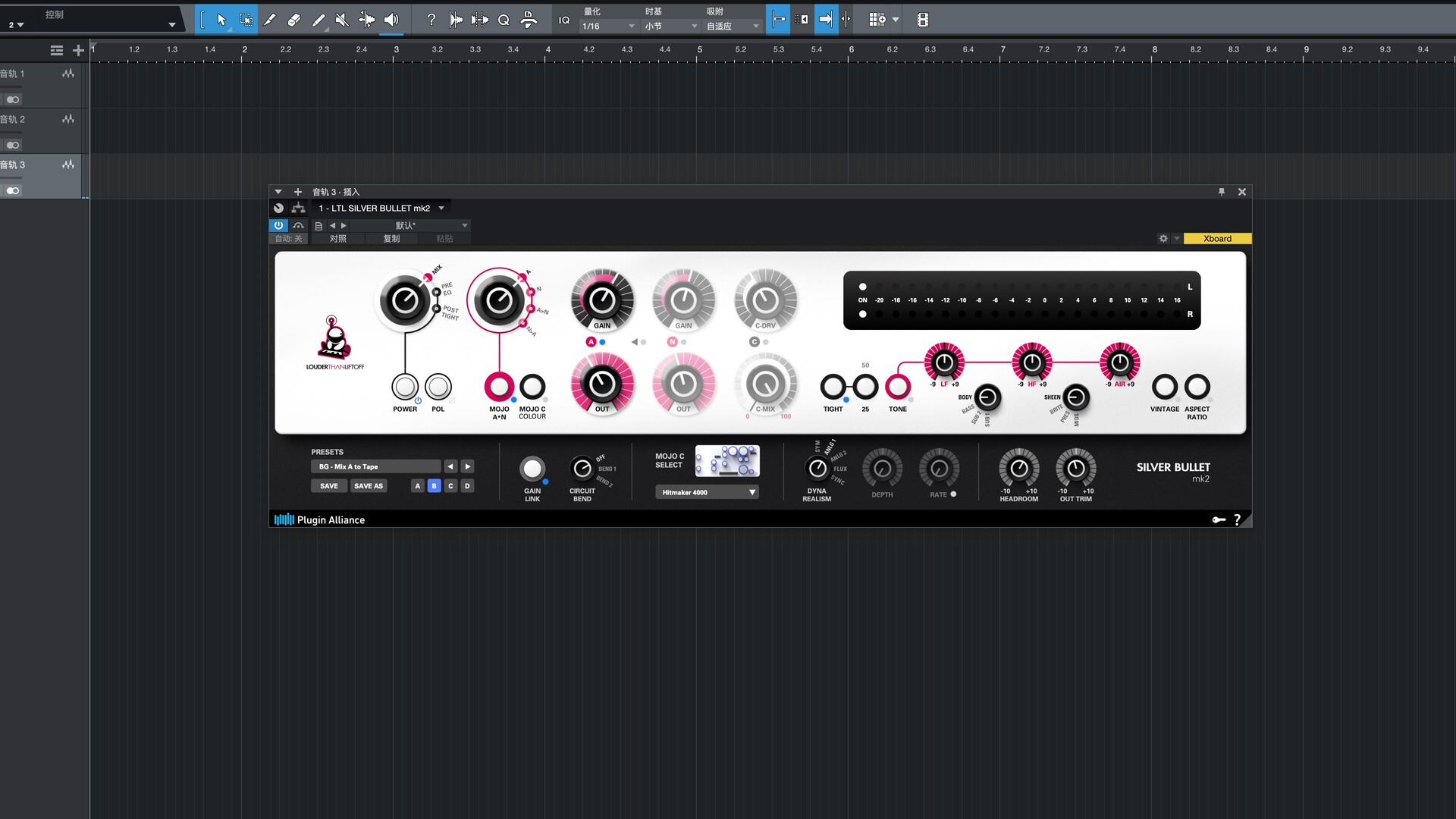Toggle the POWER button on Silver Bullet

point(405,387)
